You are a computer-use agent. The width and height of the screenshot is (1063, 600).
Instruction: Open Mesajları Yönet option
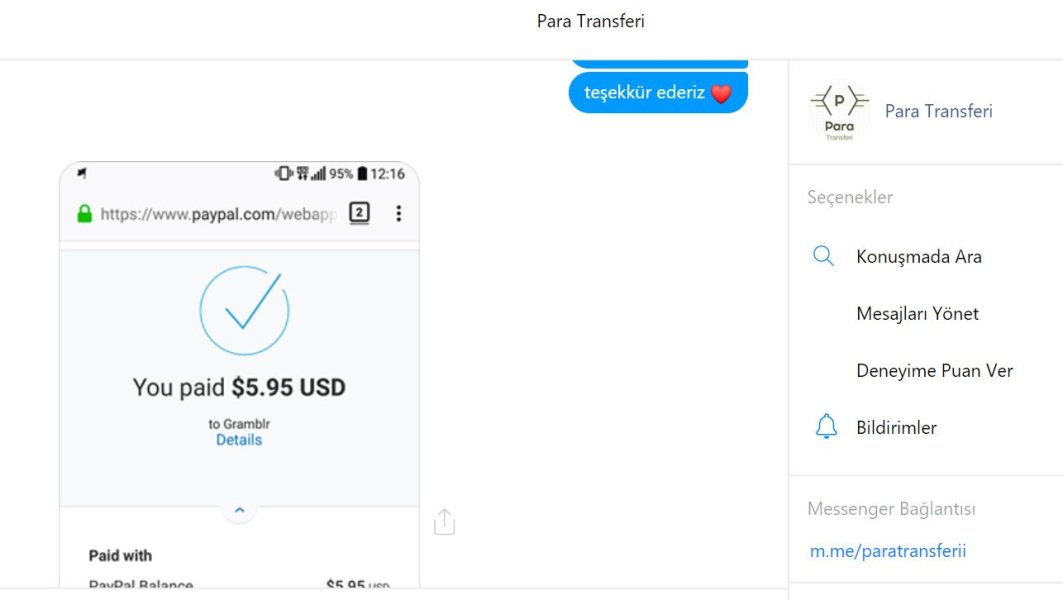click(917, 313)
